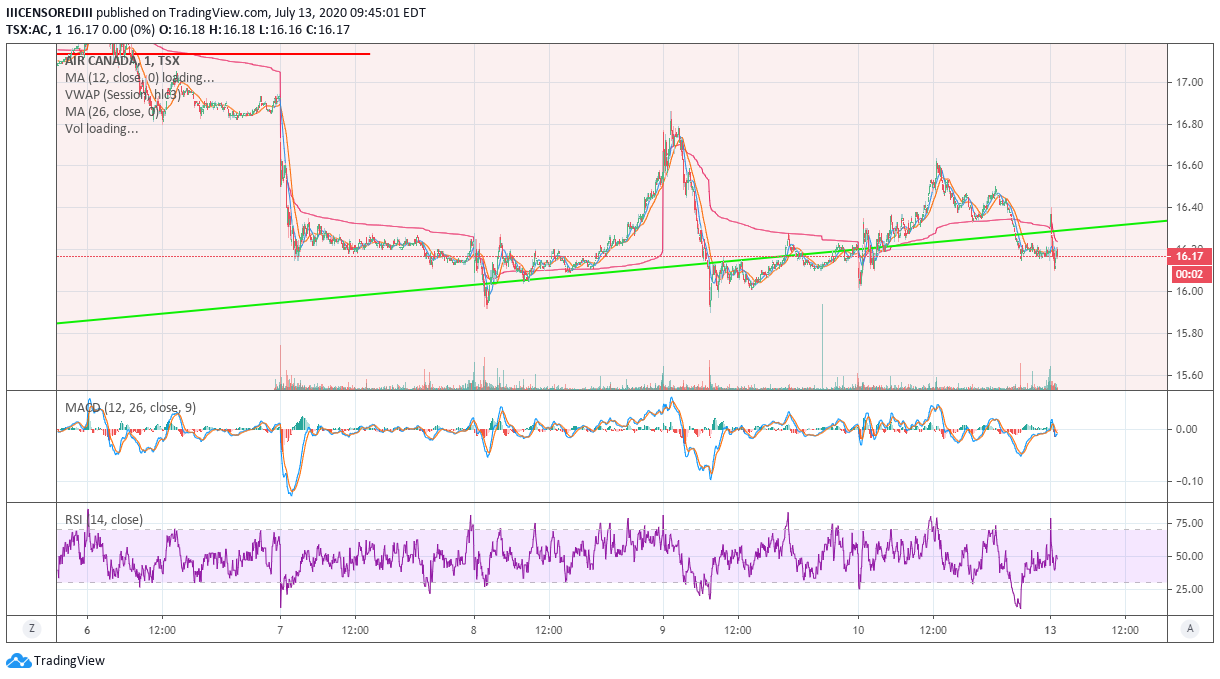Click the 15.60 price axis label
The width and height of the screenshot is (1220, 679).
1190,376
